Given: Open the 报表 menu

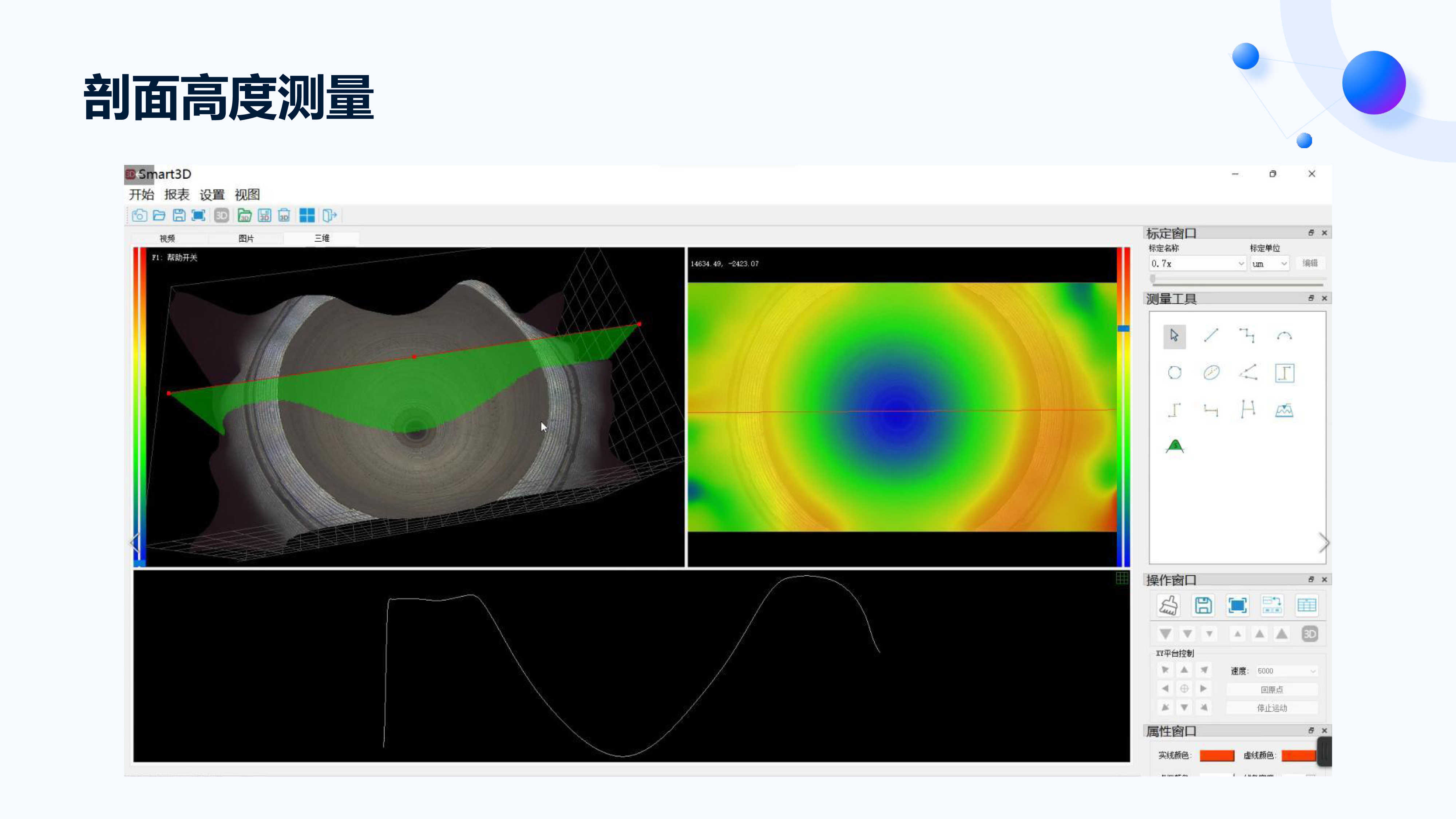Looking at the screenshot, I should coord(177,194).
